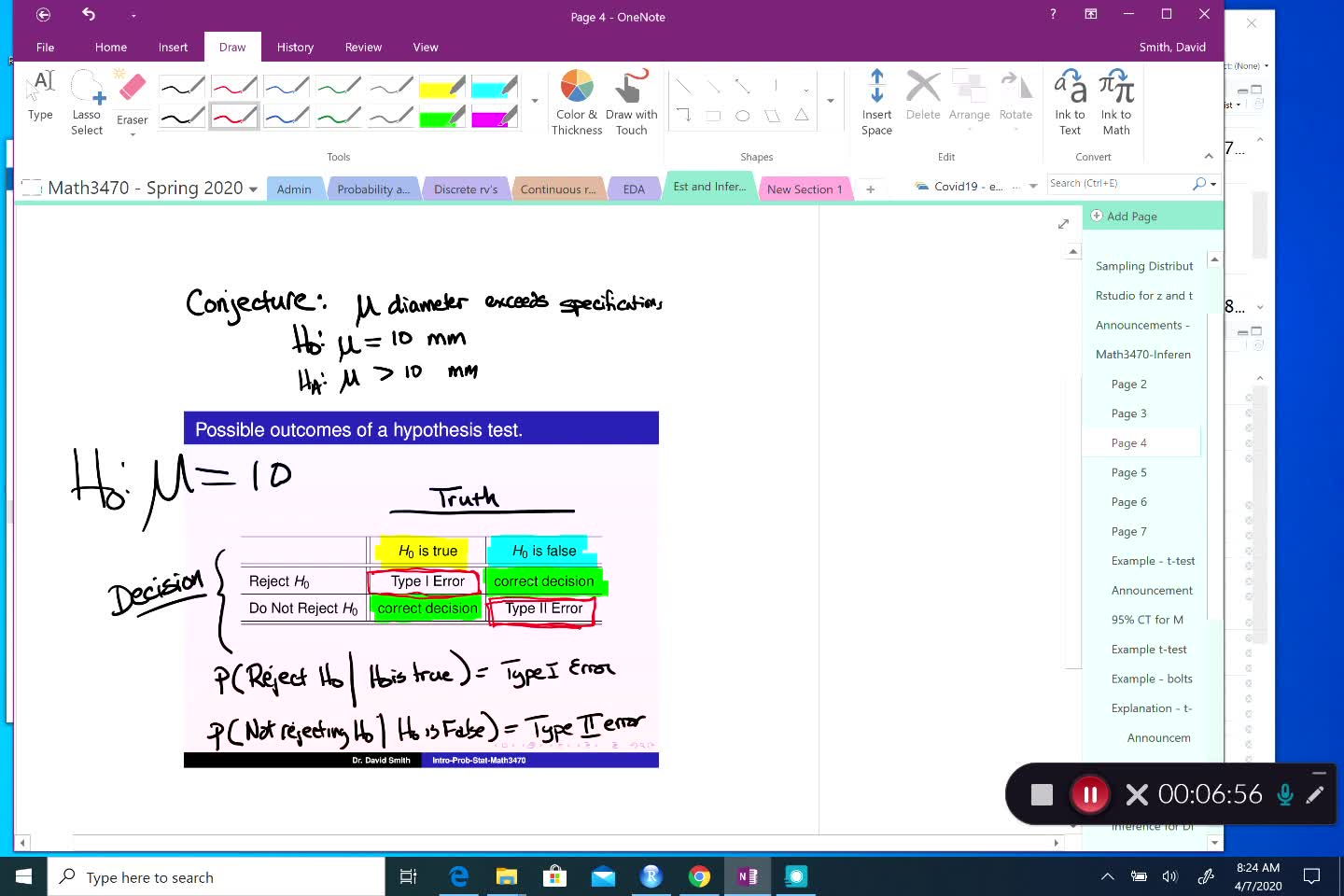Expand the Shapes gallery dropdown
The height and width of the screenshot is (896, 1344).
click(831, 101)
